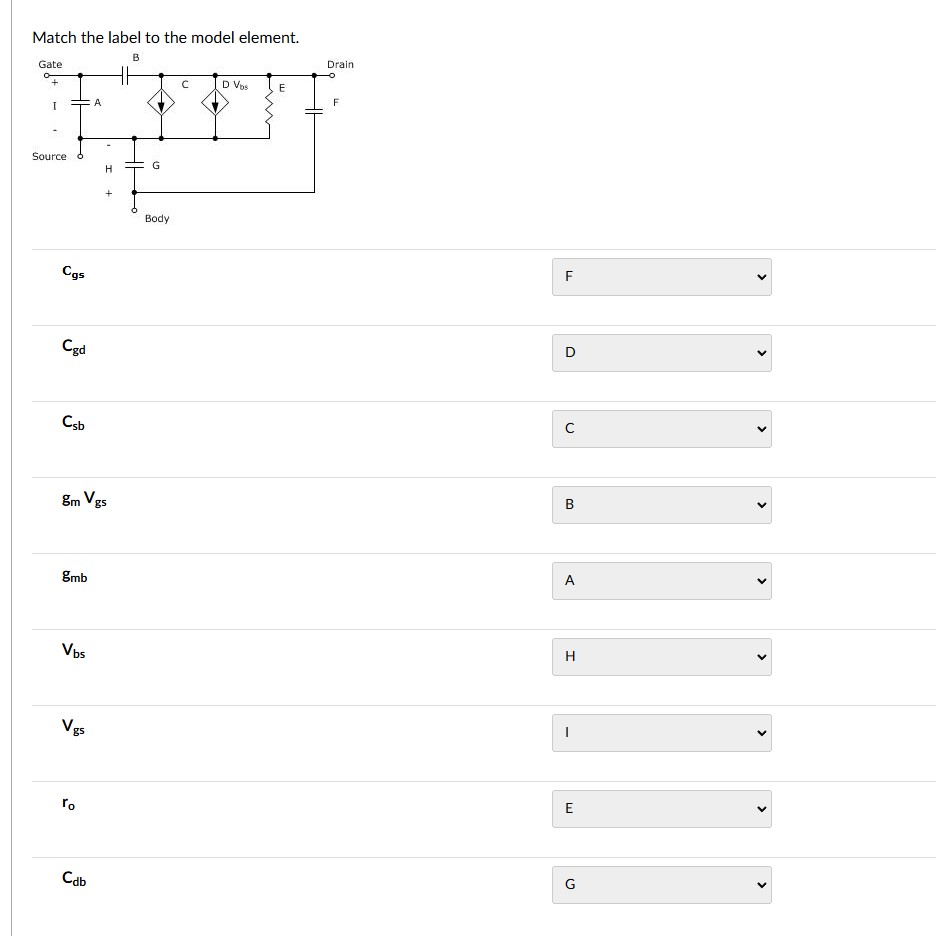Open the Cgs answer dropdown showing F
This screenshot has height=936, width=936.
[661, 276]
